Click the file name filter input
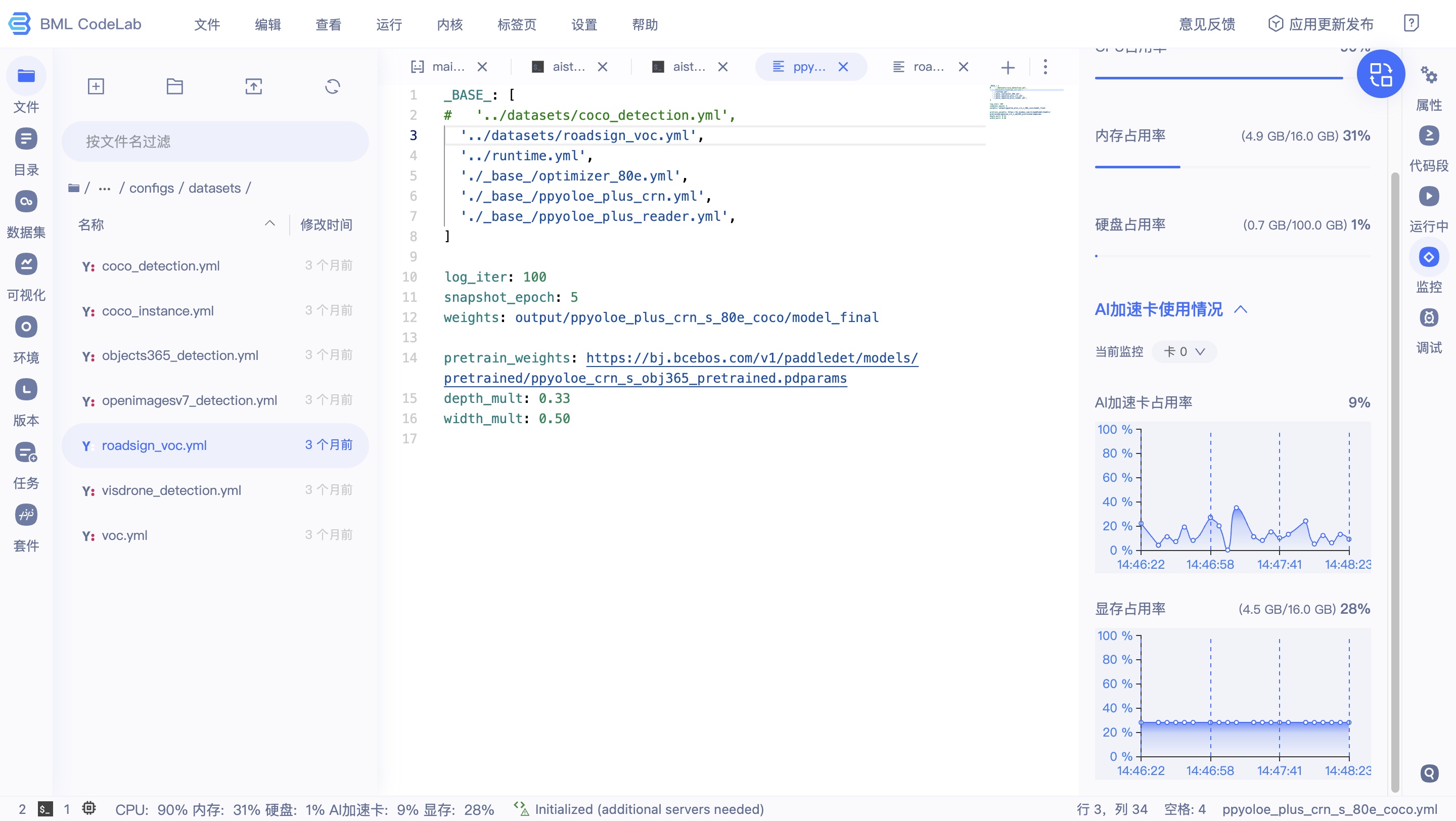Image resolution: width=1456 pixels, height=821 pixels. tap(215, 141)
